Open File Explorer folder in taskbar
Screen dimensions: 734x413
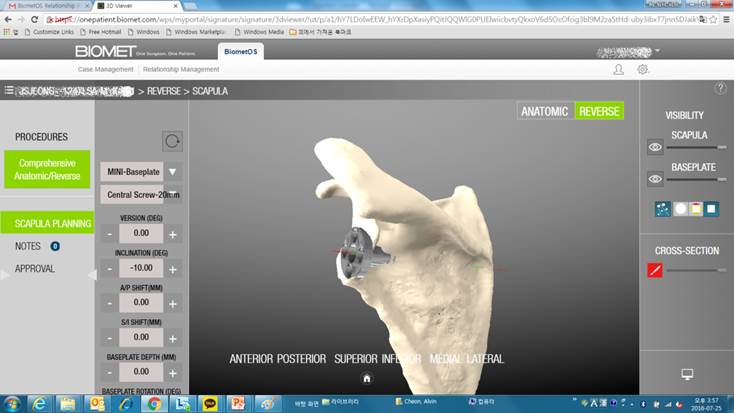pyautogui.click(x=68, y=404)
